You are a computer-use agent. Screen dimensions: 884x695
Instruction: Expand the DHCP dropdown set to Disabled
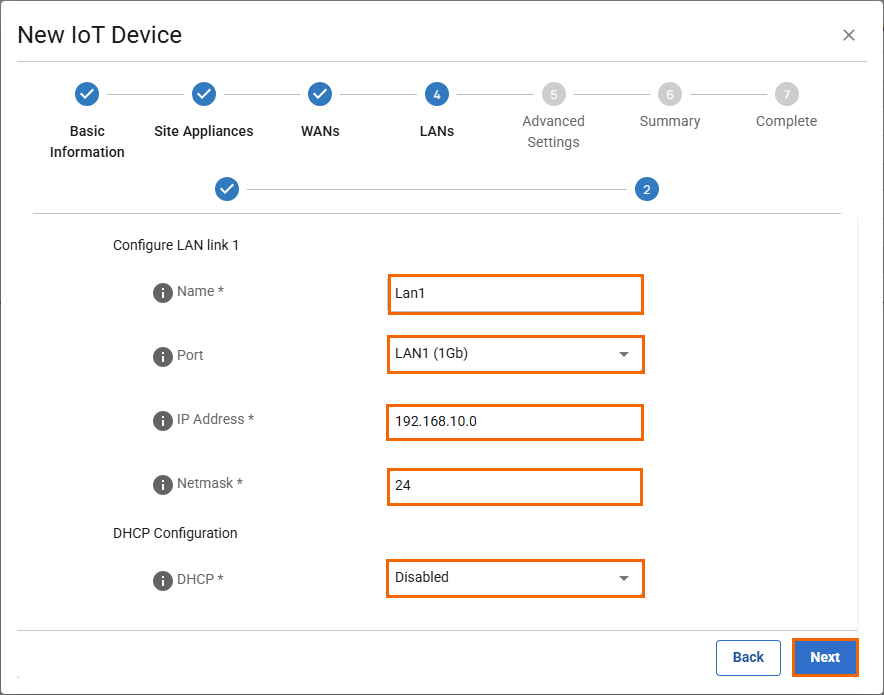(515, 578)
